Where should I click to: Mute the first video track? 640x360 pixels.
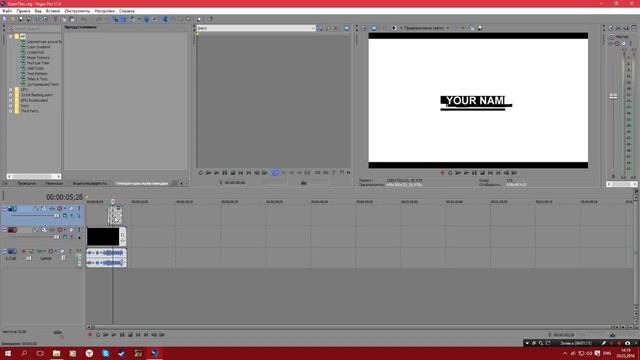click(71, 209)
